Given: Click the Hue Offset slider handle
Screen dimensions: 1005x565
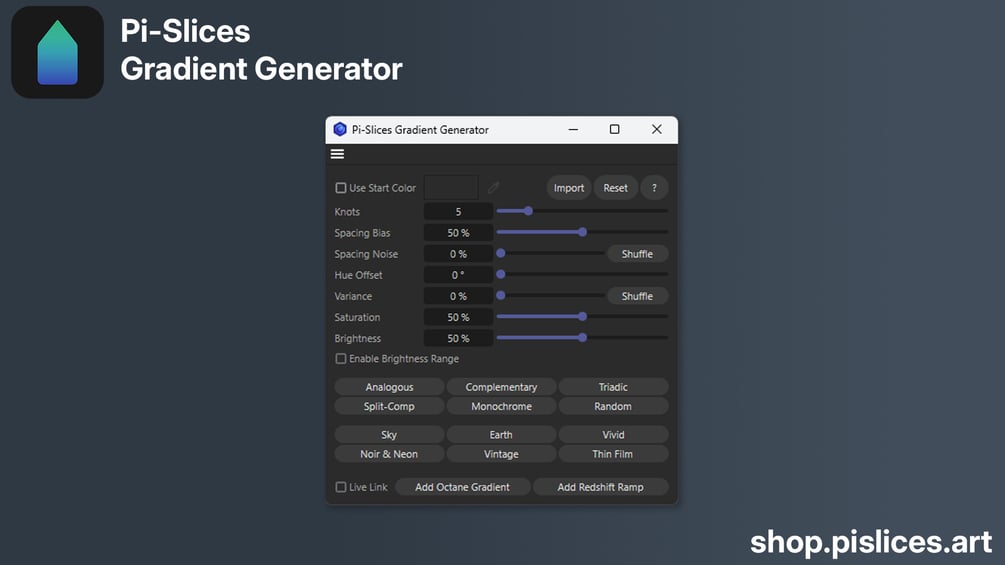Looking at the screenshot, I should click(501, 274).
